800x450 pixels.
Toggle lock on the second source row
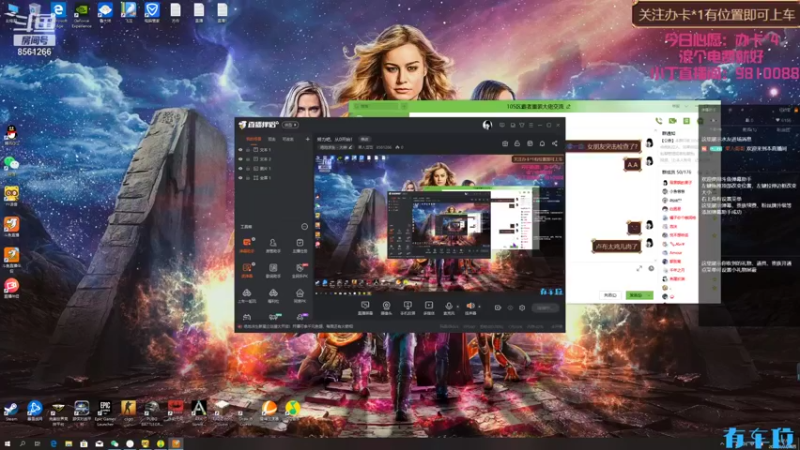click(x=248, y=159)
